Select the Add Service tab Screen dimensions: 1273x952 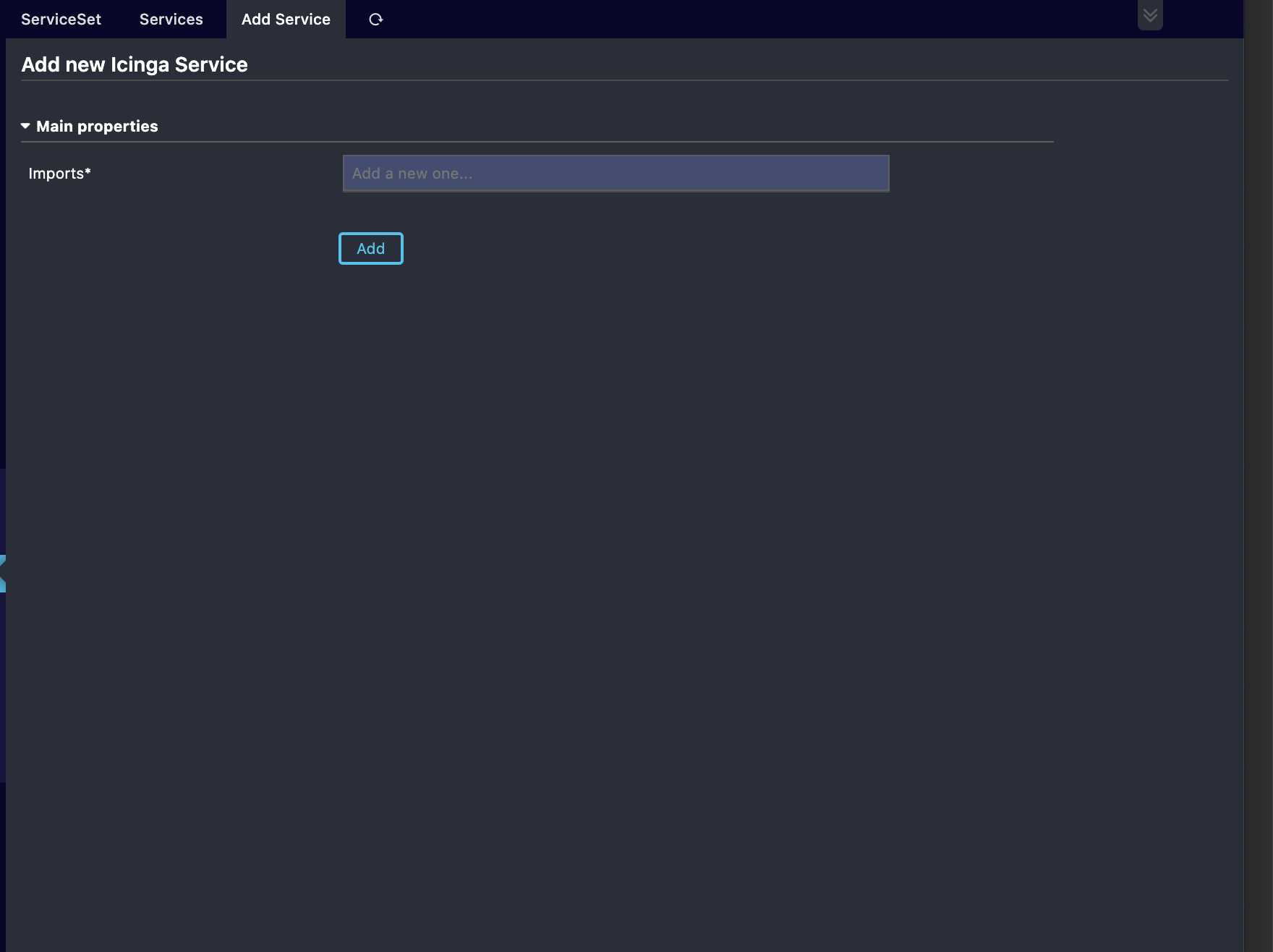tap(286, 20)
